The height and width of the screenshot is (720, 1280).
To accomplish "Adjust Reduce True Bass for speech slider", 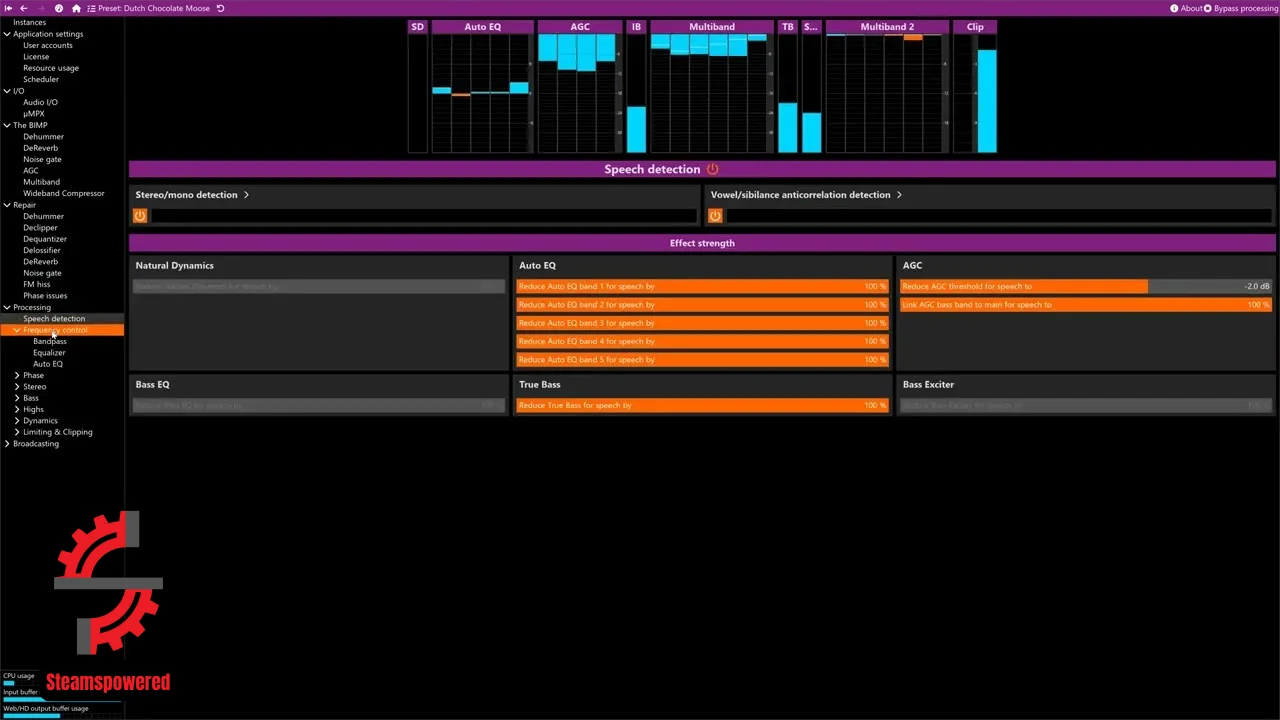I will tap(702, 405).
